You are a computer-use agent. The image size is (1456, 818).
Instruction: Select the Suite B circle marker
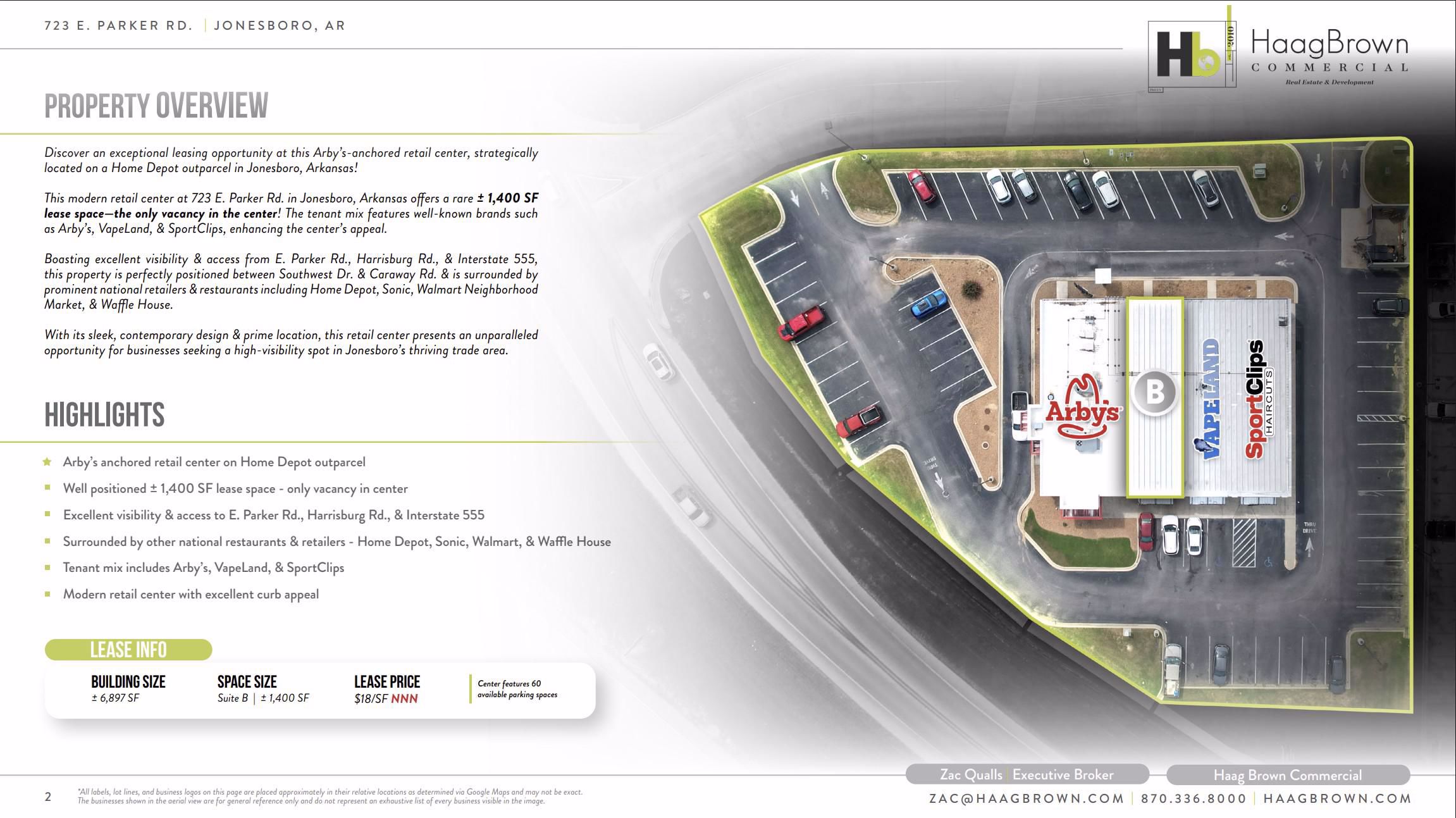[1155, 392]
